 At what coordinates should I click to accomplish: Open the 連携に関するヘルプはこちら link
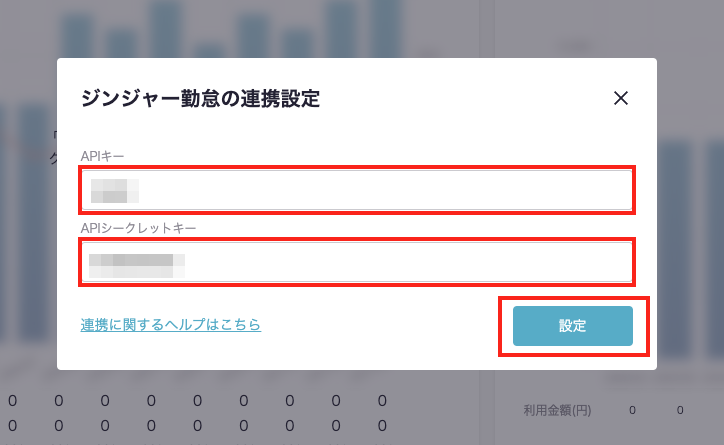click(x=171, y=325)
